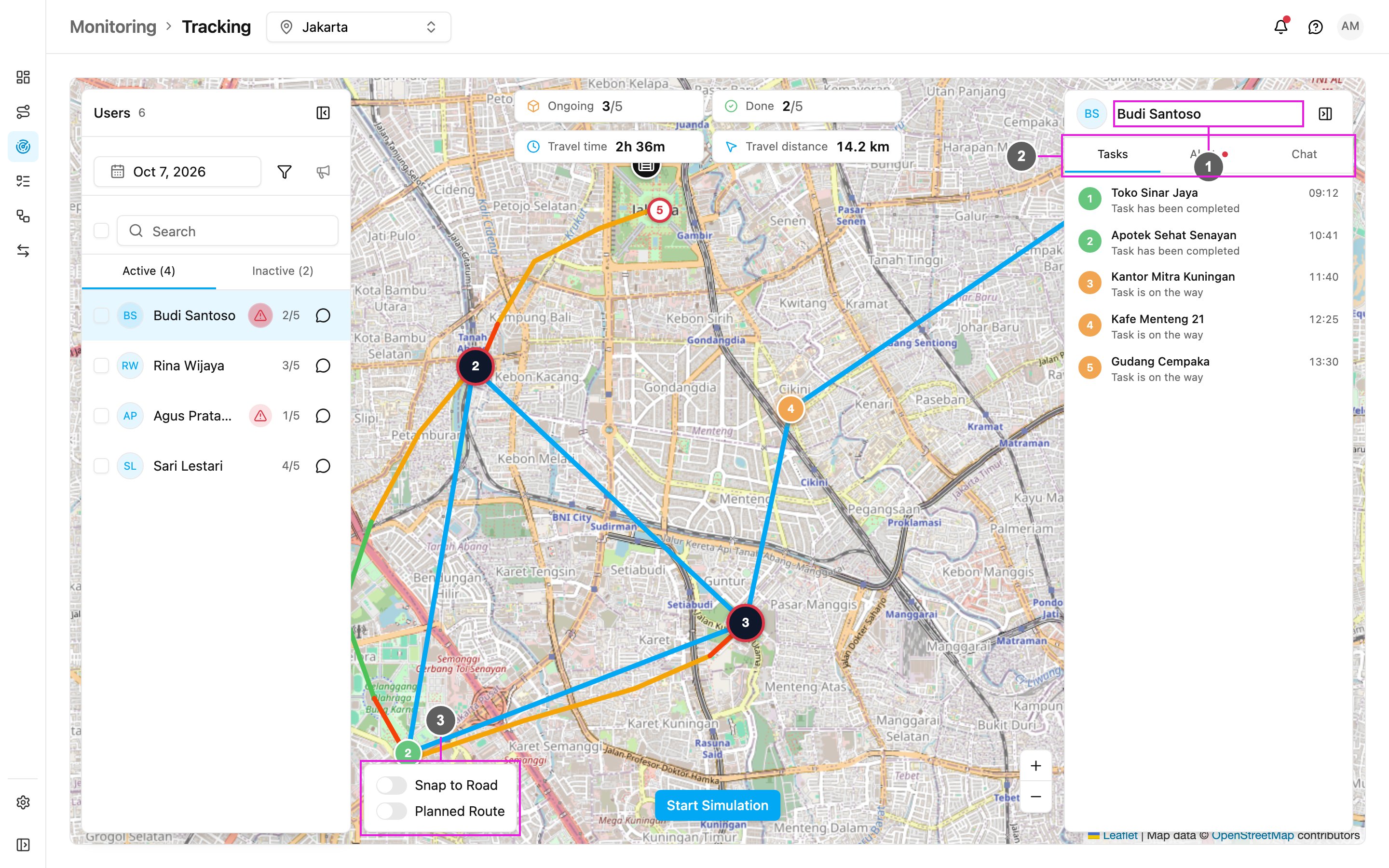Image resolution: width=1389 pixels, height=868 pixels.
Task: Collapse the Users panel
Action: pos(323,112)
